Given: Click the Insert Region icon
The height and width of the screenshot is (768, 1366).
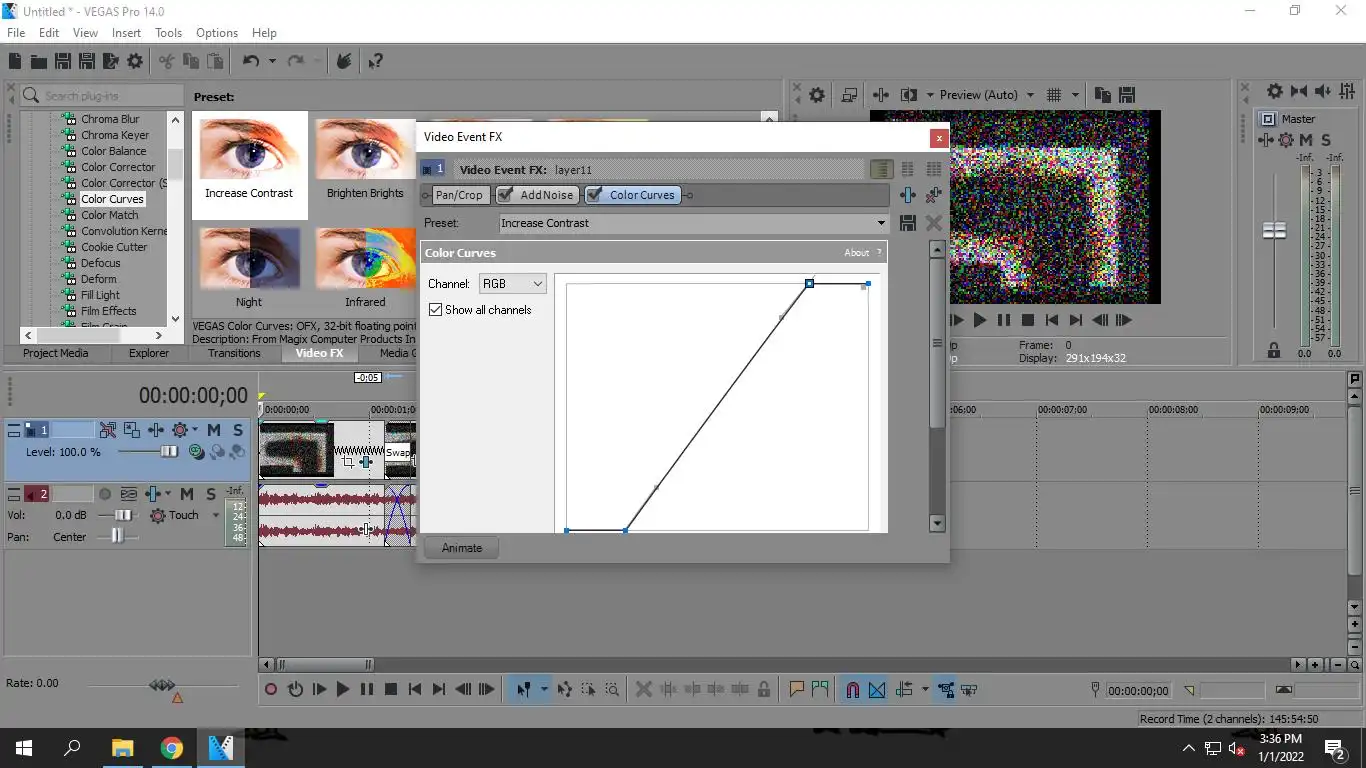Looking at the screenshot, I should click(x=820, y=689).
